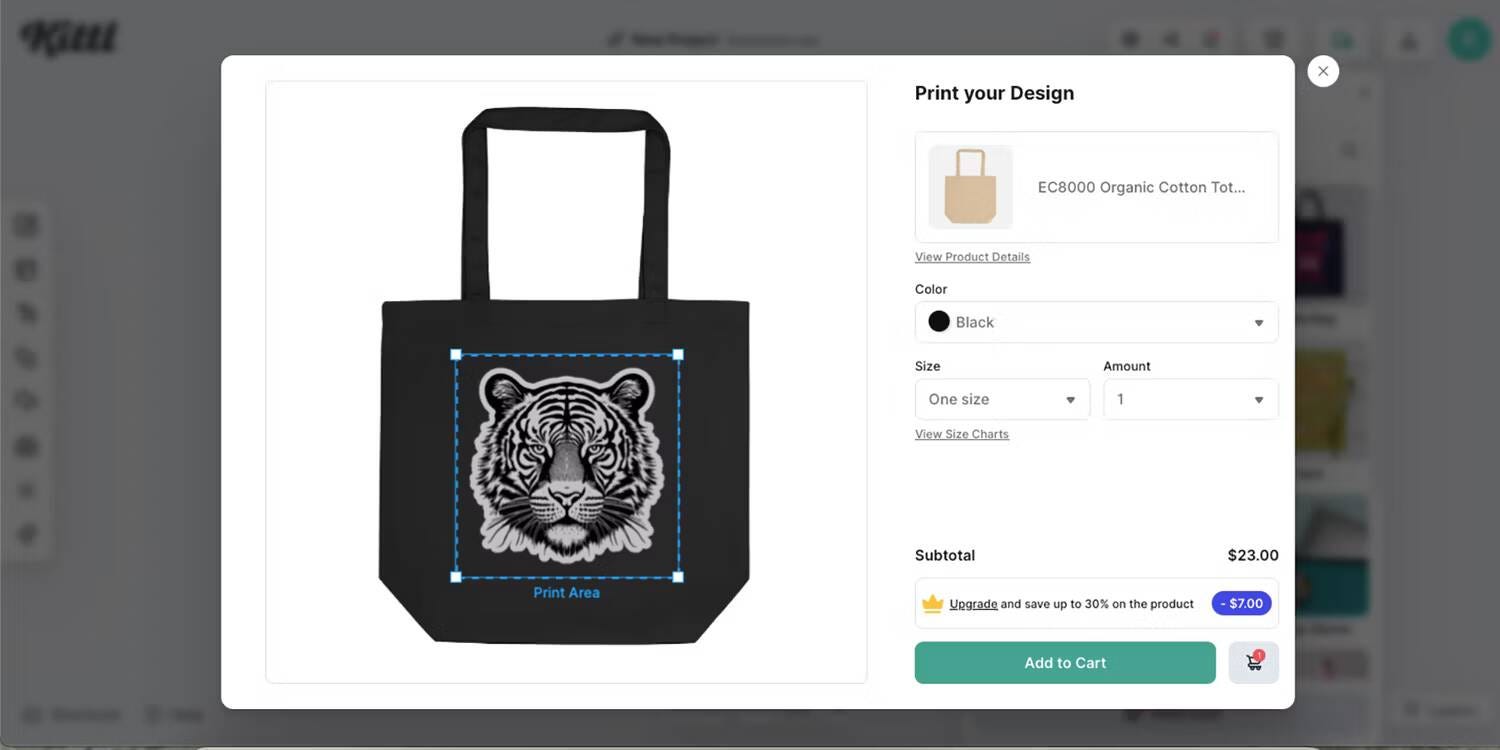Open the View Product Details link
1500x750 pixels.
coord(972,257)
